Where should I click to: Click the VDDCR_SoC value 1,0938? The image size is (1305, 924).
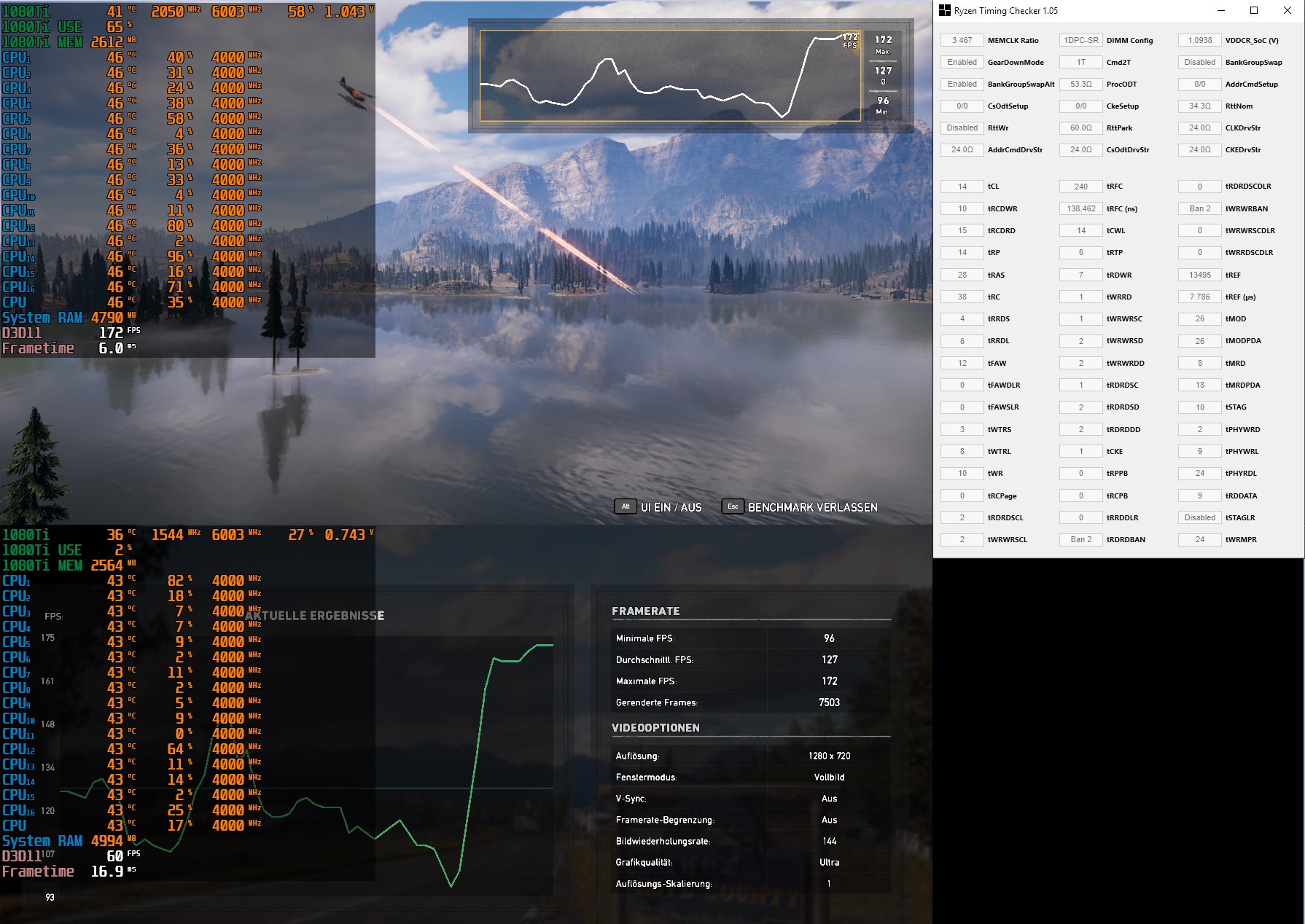click(x=1200, y=41)
